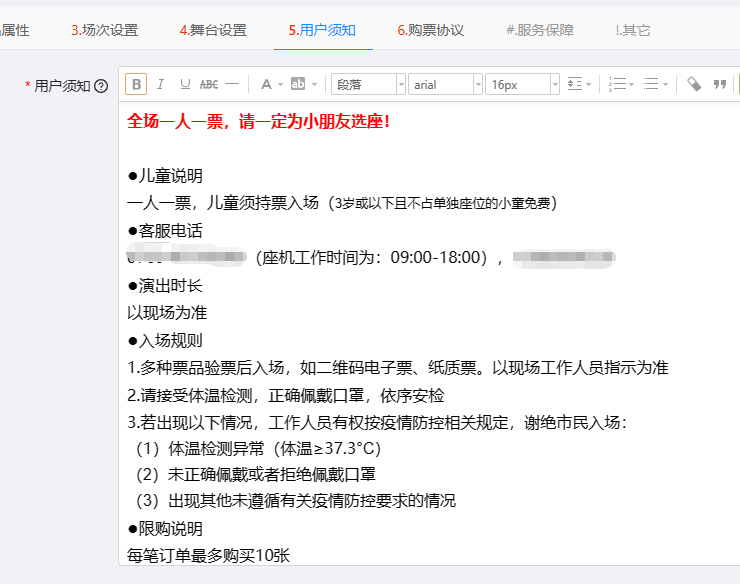Click the ●演出时长 heading
Viewport: 740px width, 584px height.
pos(165,286)
